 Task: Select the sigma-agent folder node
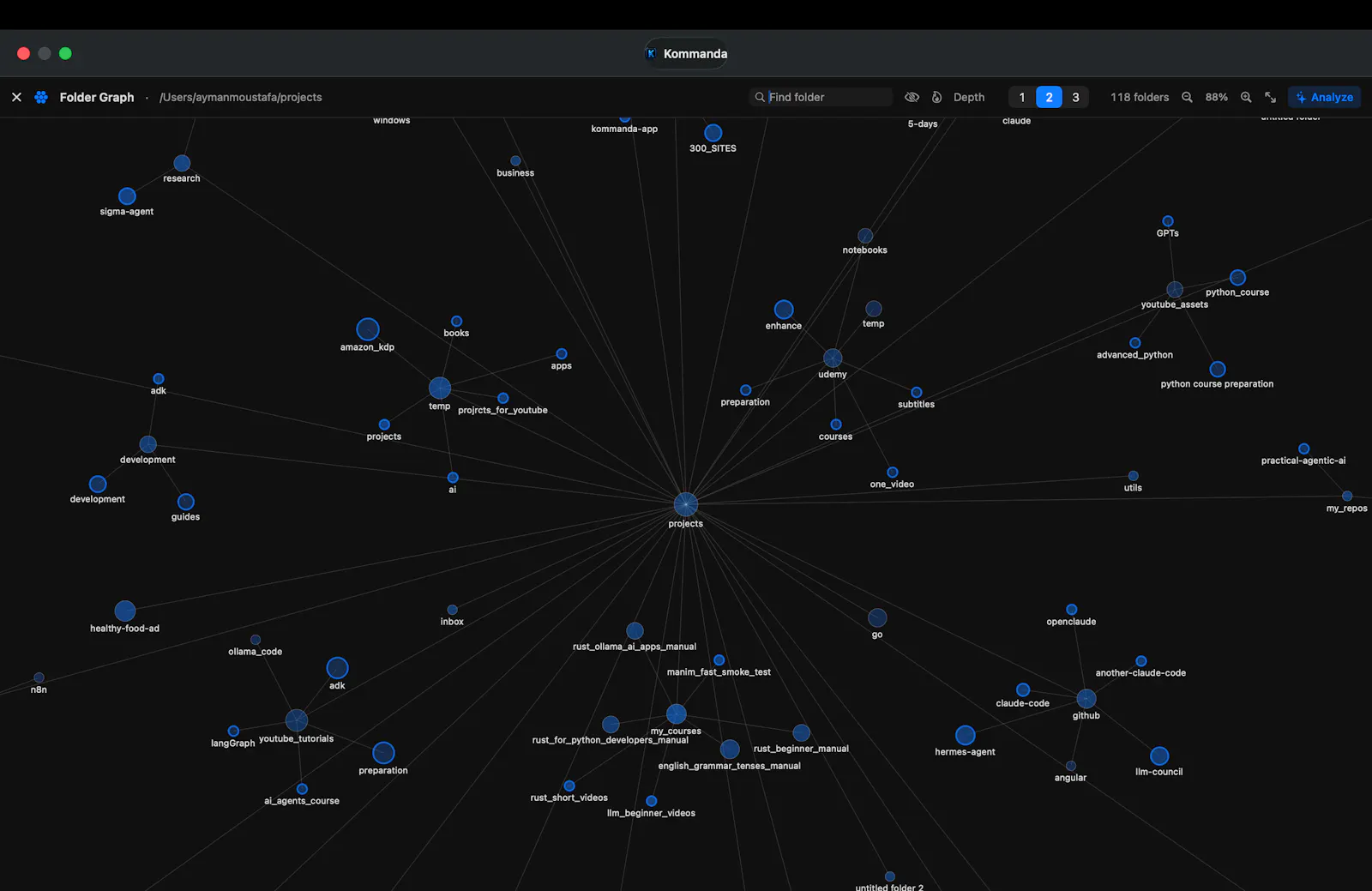pos(127,196)
